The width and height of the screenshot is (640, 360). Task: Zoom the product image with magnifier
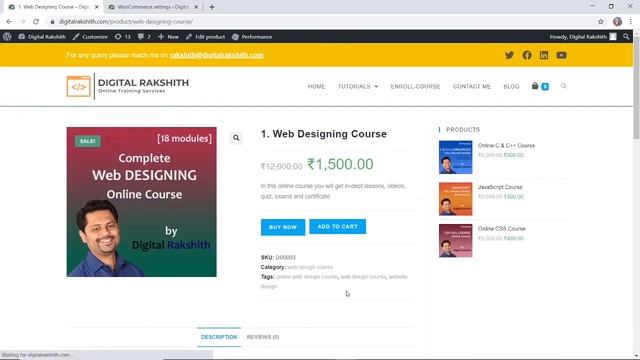(236, 138)
